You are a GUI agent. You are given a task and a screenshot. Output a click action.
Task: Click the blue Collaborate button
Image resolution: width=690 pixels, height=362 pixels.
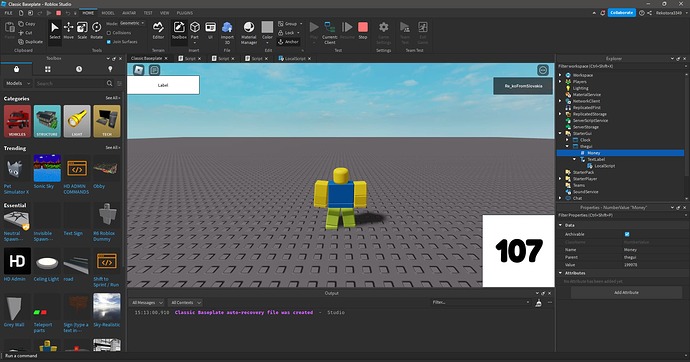point(621,13)
